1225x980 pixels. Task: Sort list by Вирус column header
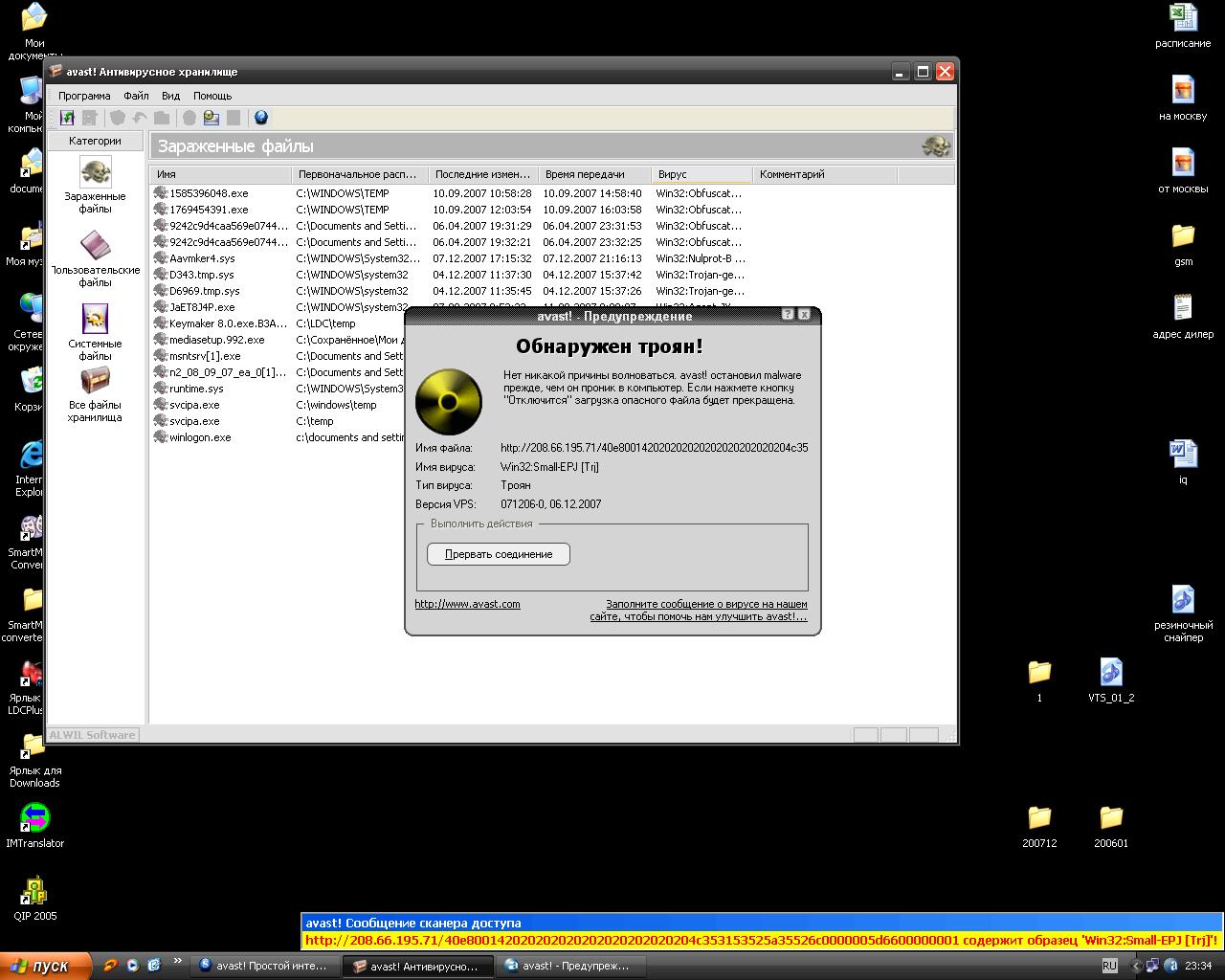pos(702,174)
